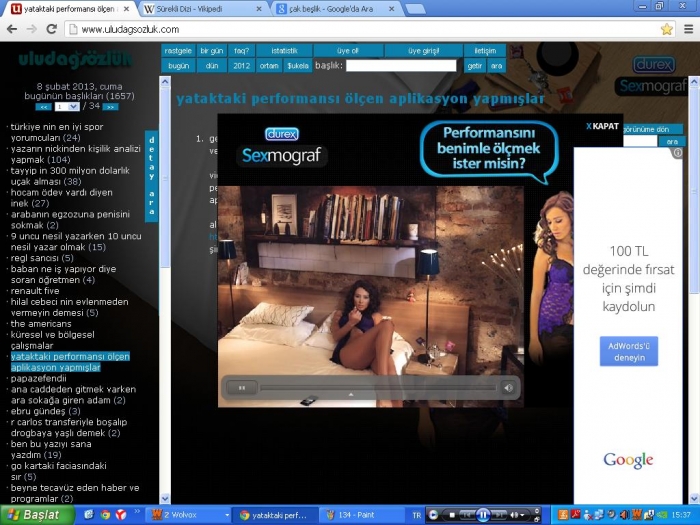The height and width of the screenshot is (525, 700).
Task: Open topic yazarın nickinden kişilik analizi yapmak
Action: pyautogui.click(x=75, y=154)
